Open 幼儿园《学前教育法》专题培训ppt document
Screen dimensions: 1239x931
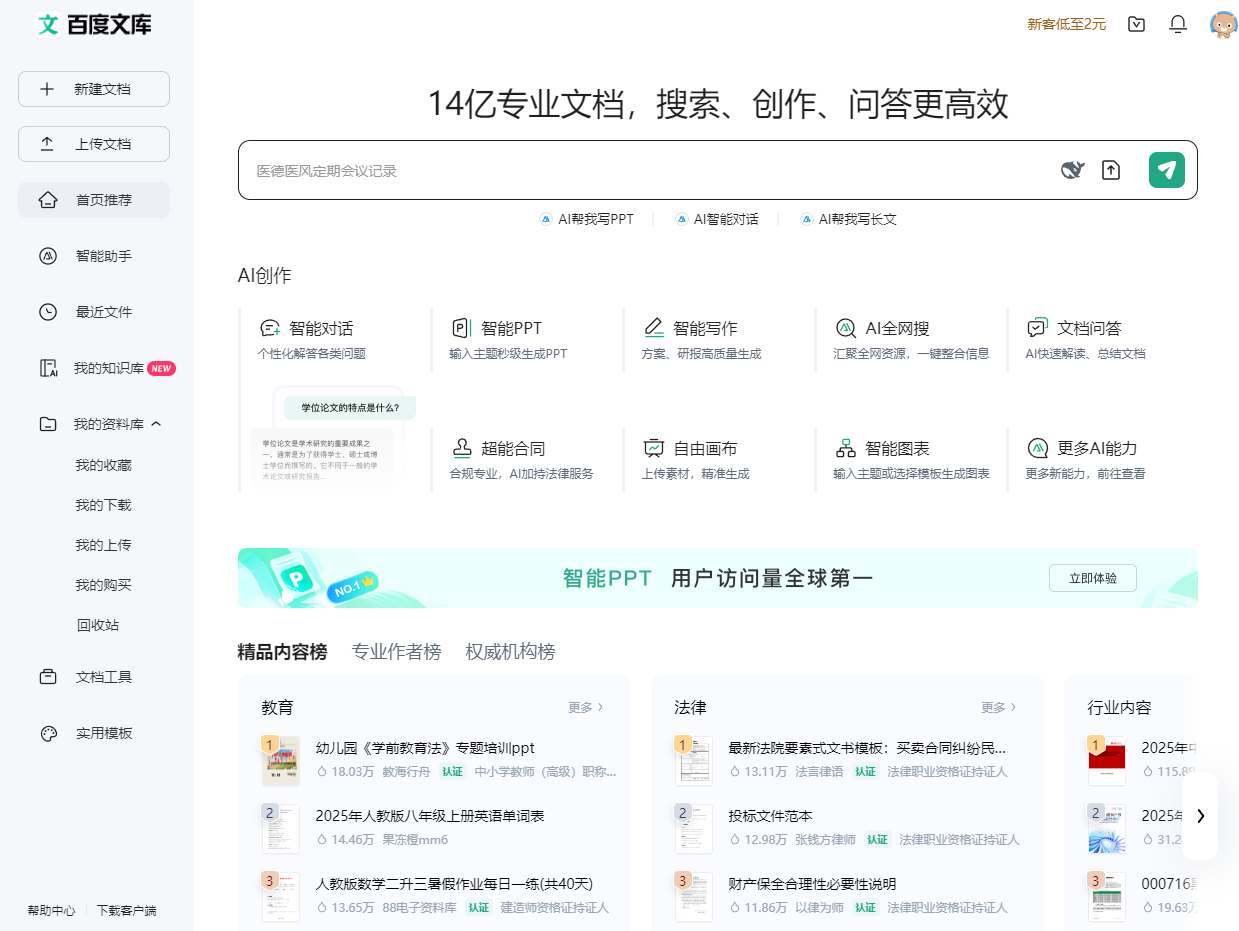(x=425, y=748)
